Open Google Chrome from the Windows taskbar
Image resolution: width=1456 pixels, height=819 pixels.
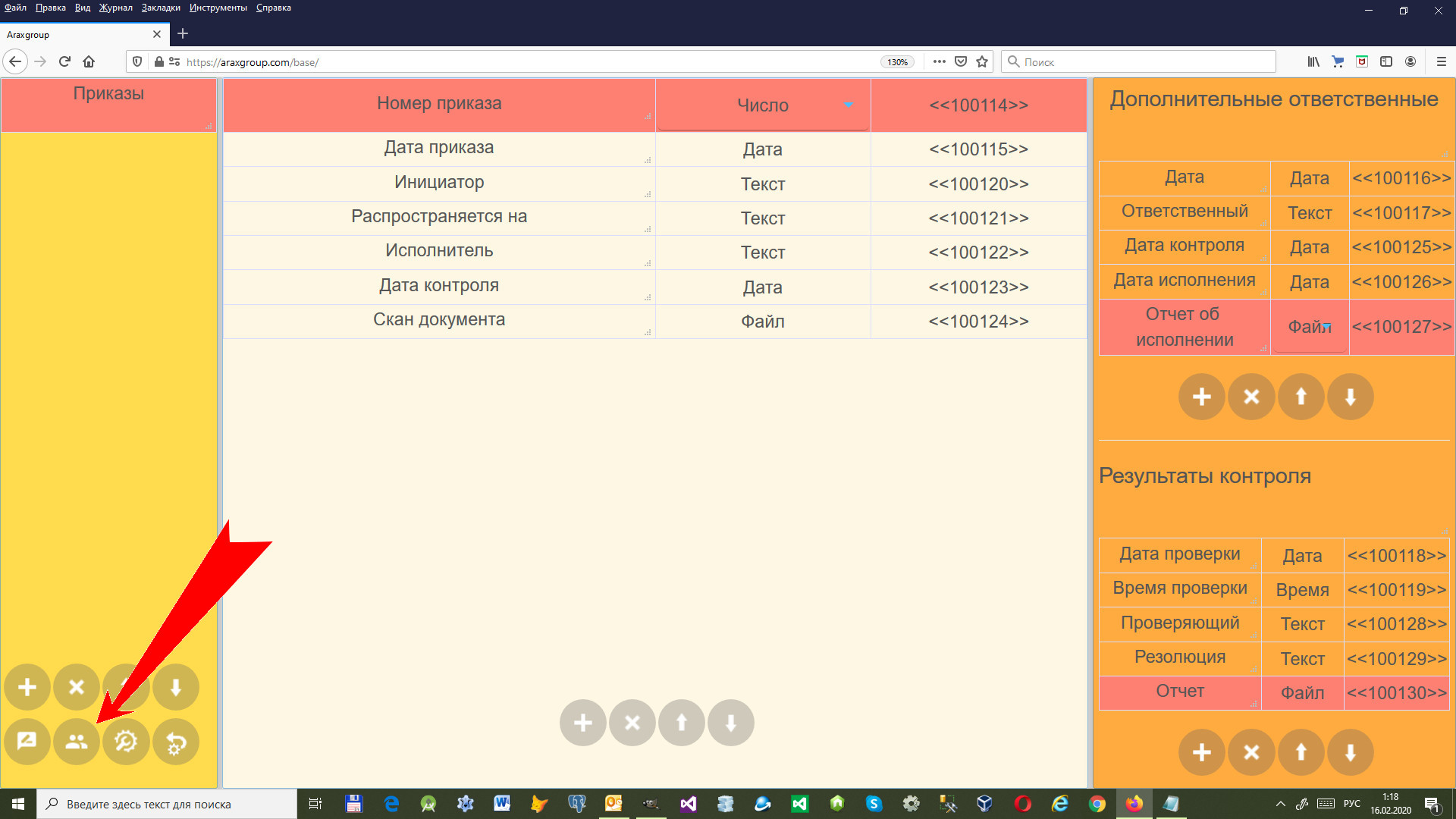tap(1097, 804)
